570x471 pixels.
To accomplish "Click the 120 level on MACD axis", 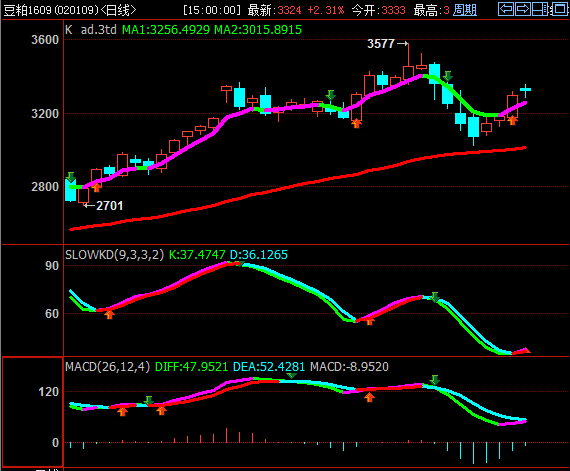I will pyautogui.click(x=48, y=392).
